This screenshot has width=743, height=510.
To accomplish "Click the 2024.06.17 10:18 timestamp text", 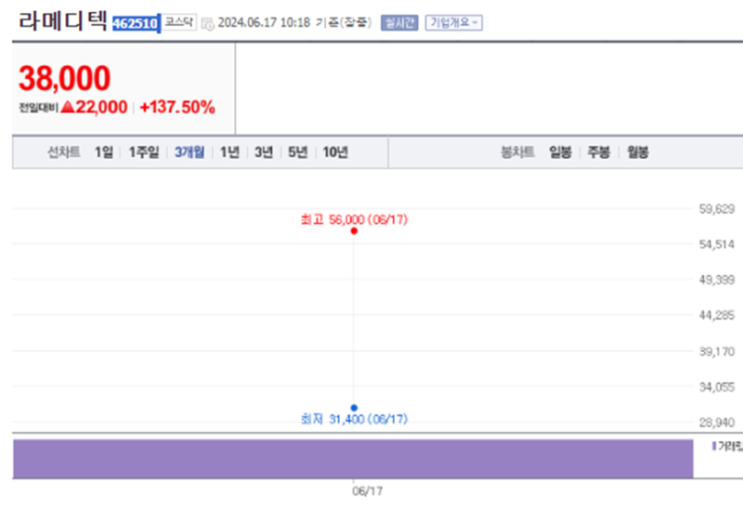I will [264, 23].
